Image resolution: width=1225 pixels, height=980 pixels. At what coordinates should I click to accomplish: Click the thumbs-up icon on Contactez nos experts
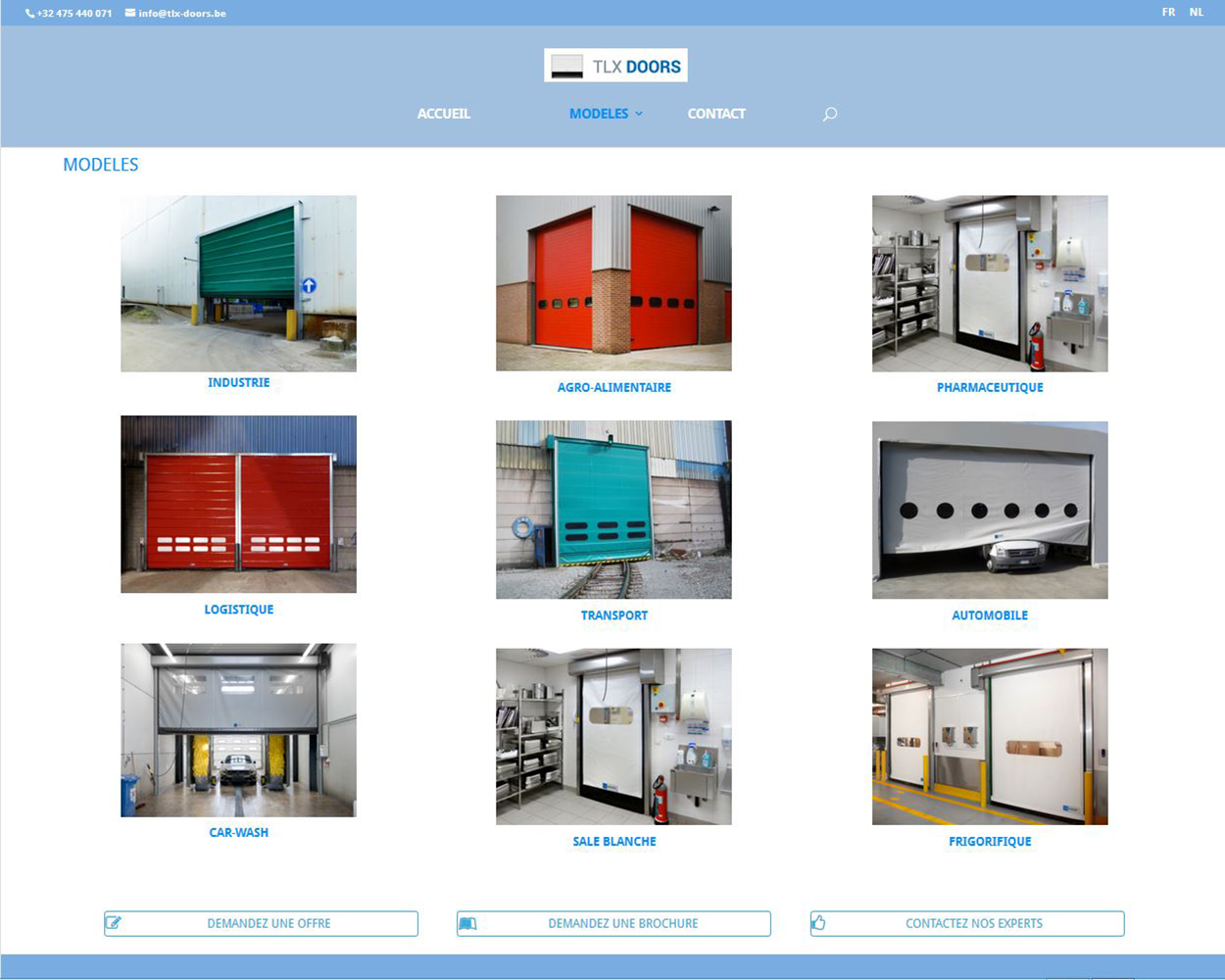pyautogui.click(x=819, y=923)
